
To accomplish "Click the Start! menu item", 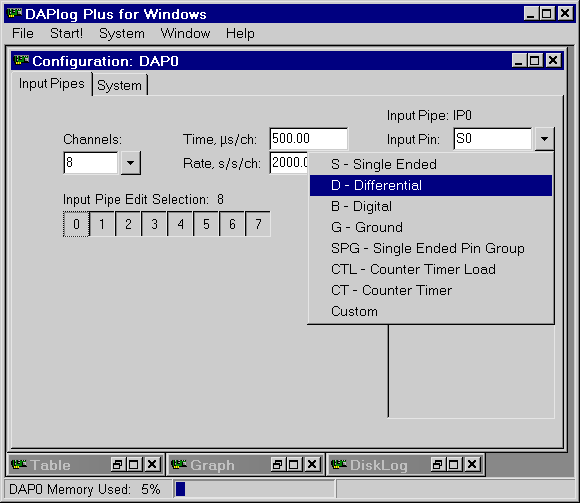I will click(66, 34).
